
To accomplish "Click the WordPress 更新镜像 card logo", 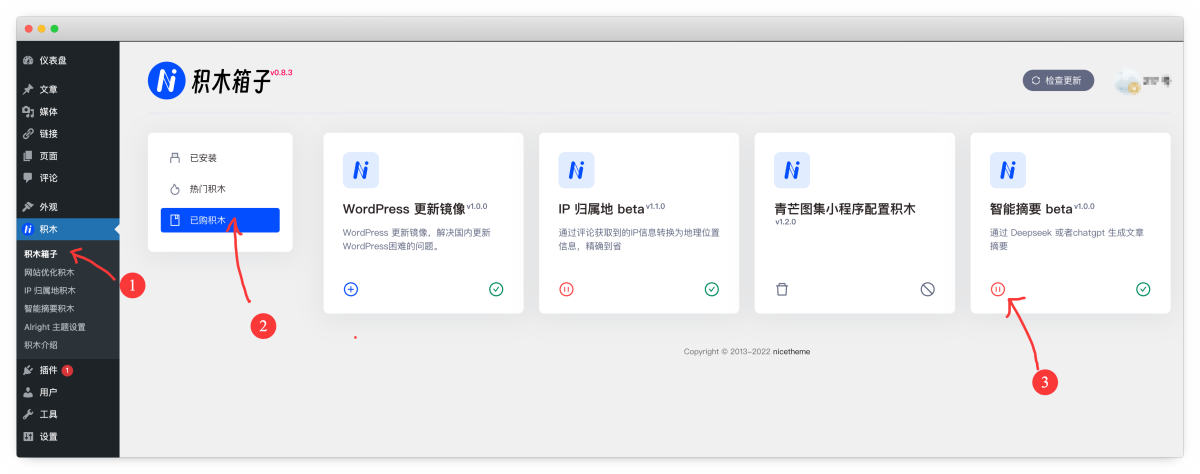I will 361,170.
